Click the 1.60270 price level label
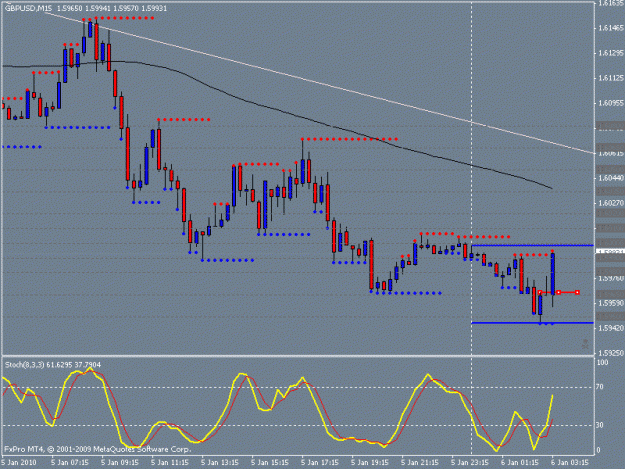 (611, 203)
